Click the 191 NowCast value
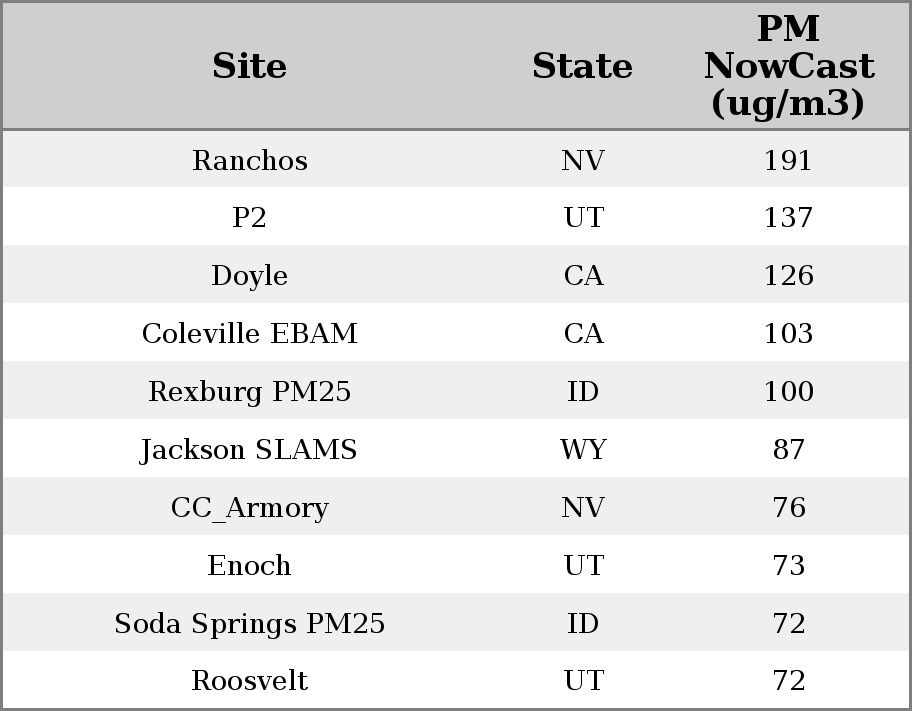 coord(788,161)
